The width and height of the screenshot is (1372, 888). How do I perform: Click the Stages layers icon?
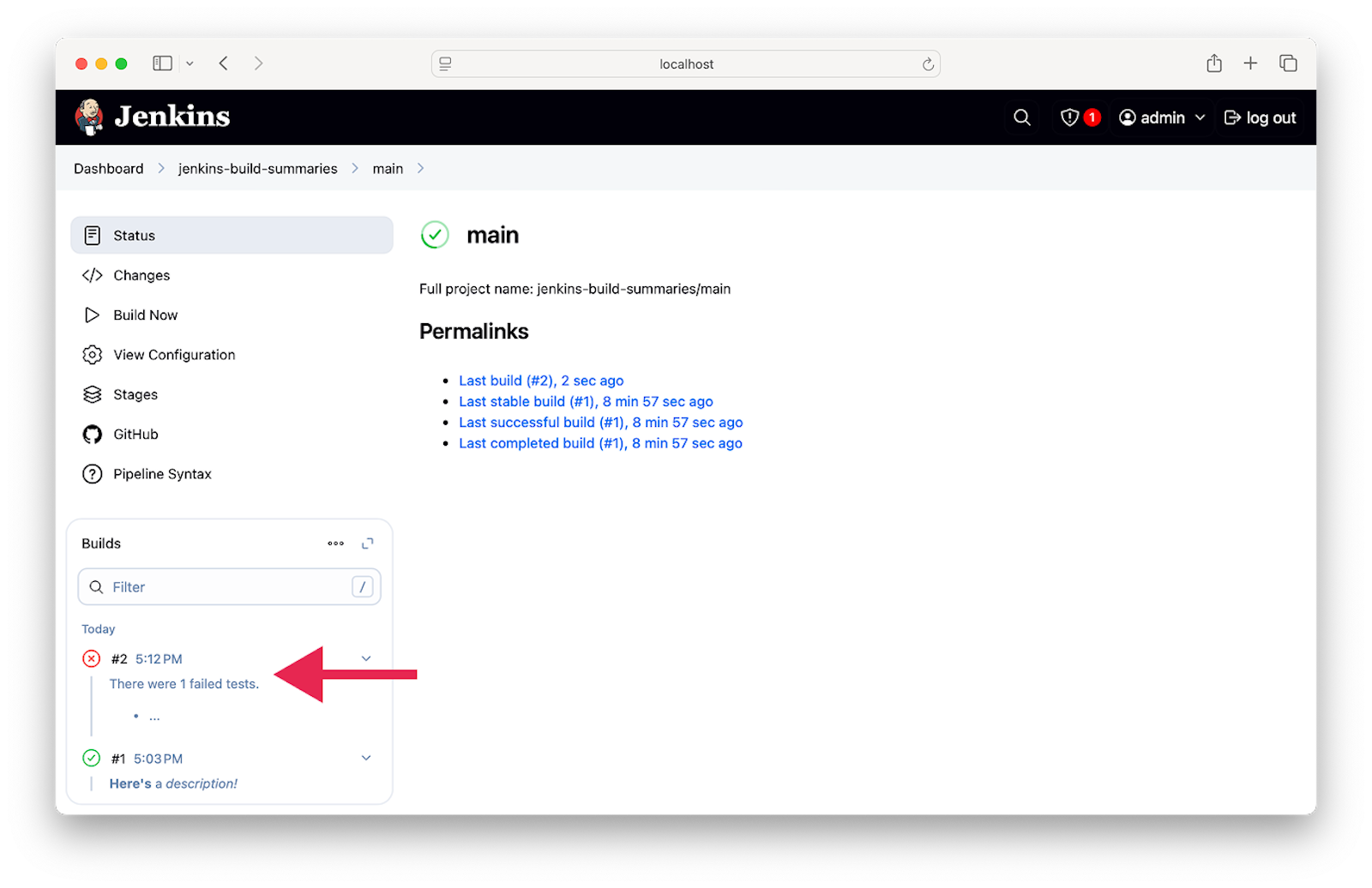click(92, 394)
